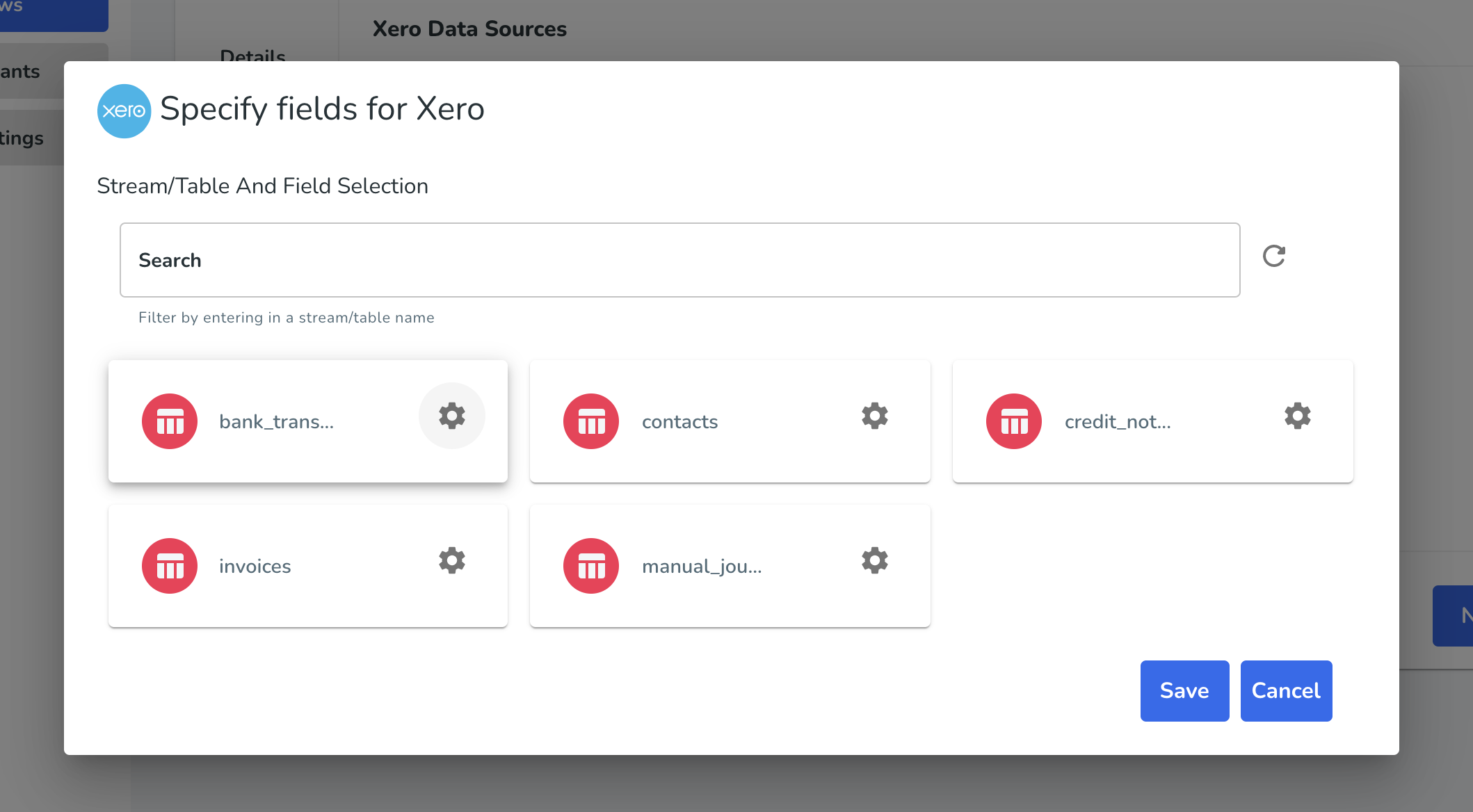The image size is (1473, 812).
Task: Select the bank_trans... stream name
Action: coord(277,422)
